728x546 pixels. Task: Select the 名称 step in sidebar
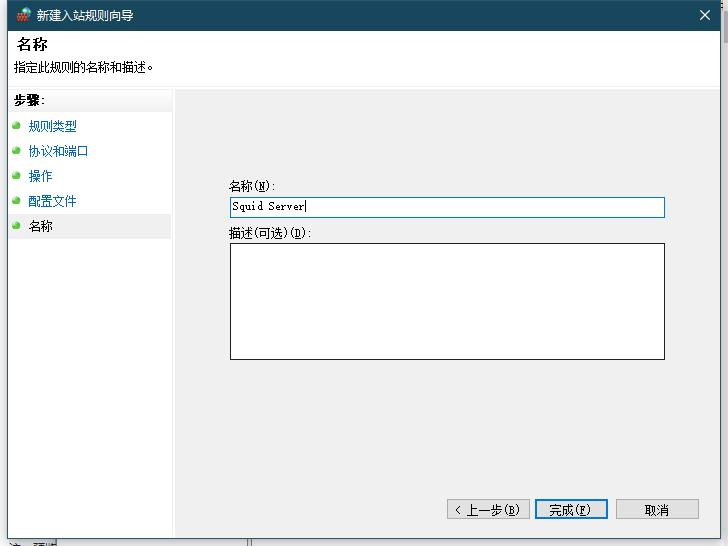40,226
